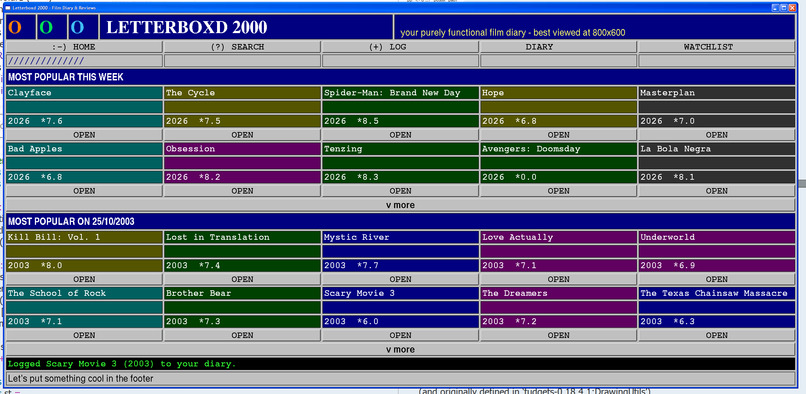The image size is (806, 394).
Task: Open Spider-Man: Brand New Day
Action: [400, 135]
